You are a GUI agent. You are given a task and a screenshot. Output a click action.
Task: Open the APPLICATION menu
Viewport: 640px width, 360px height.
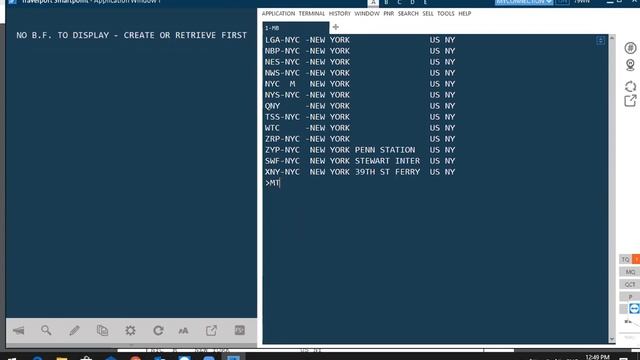pos(278,13)
